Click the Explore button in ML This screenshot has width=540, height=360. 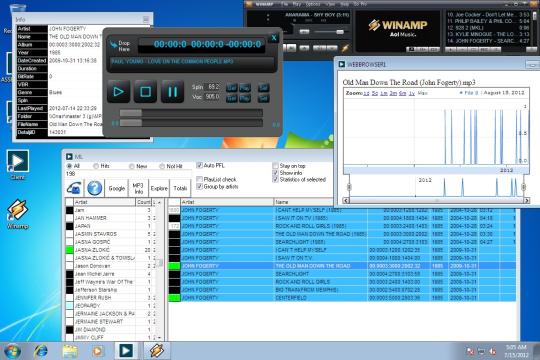tap(159, 188)
